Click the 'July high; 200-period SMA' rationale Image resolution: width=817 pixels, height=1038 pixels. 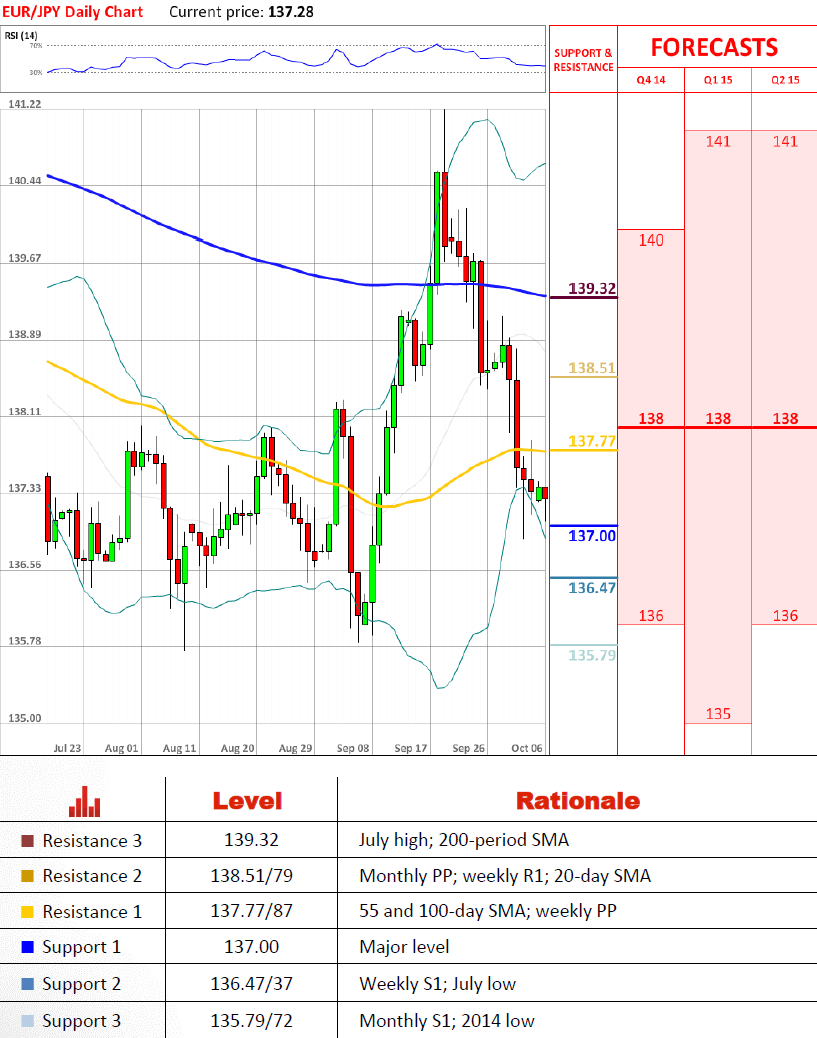tap(464, 840)
